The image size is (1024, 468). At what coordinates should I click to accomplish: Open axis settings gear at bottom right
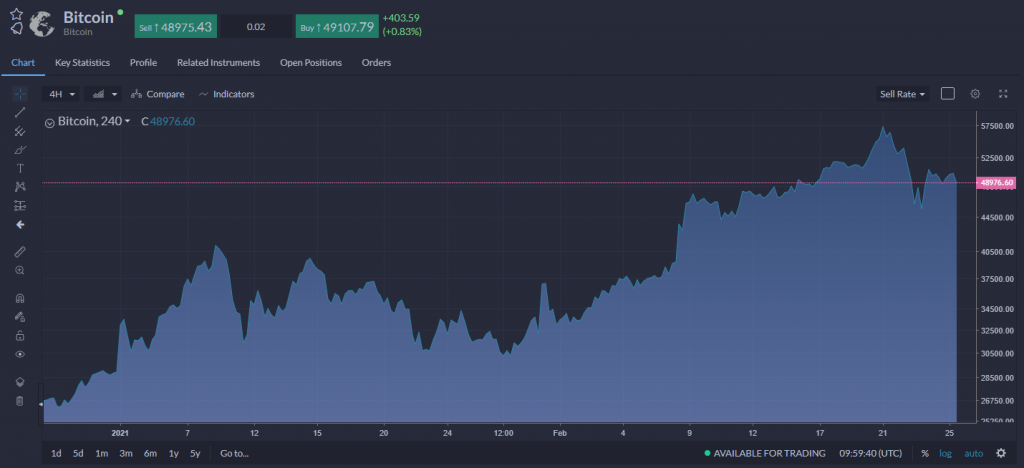(1001, 453)
